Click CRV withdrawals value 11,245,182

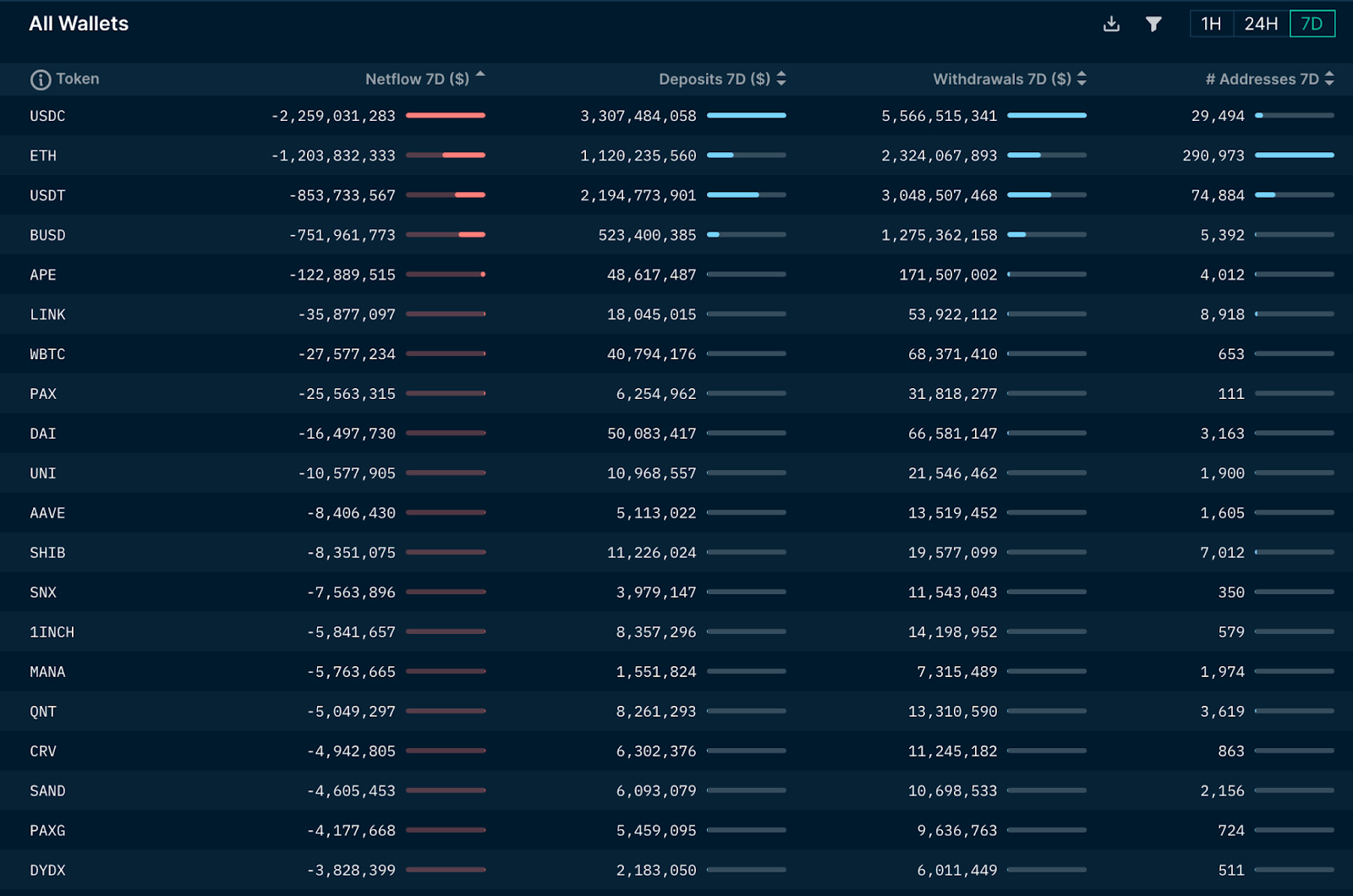953,751
